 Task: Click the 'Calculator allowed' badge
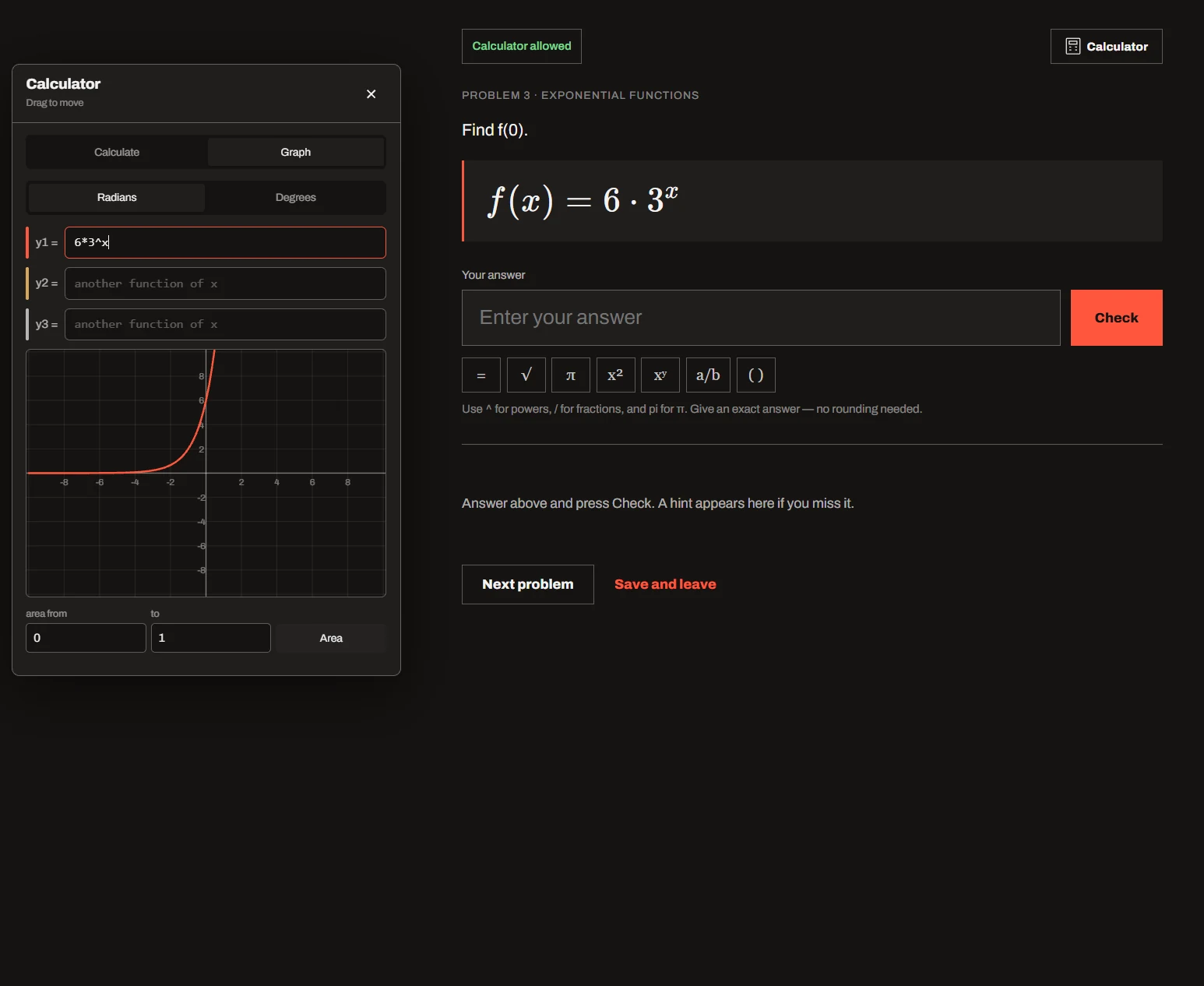pyautogui.click(x=522, y=46)
